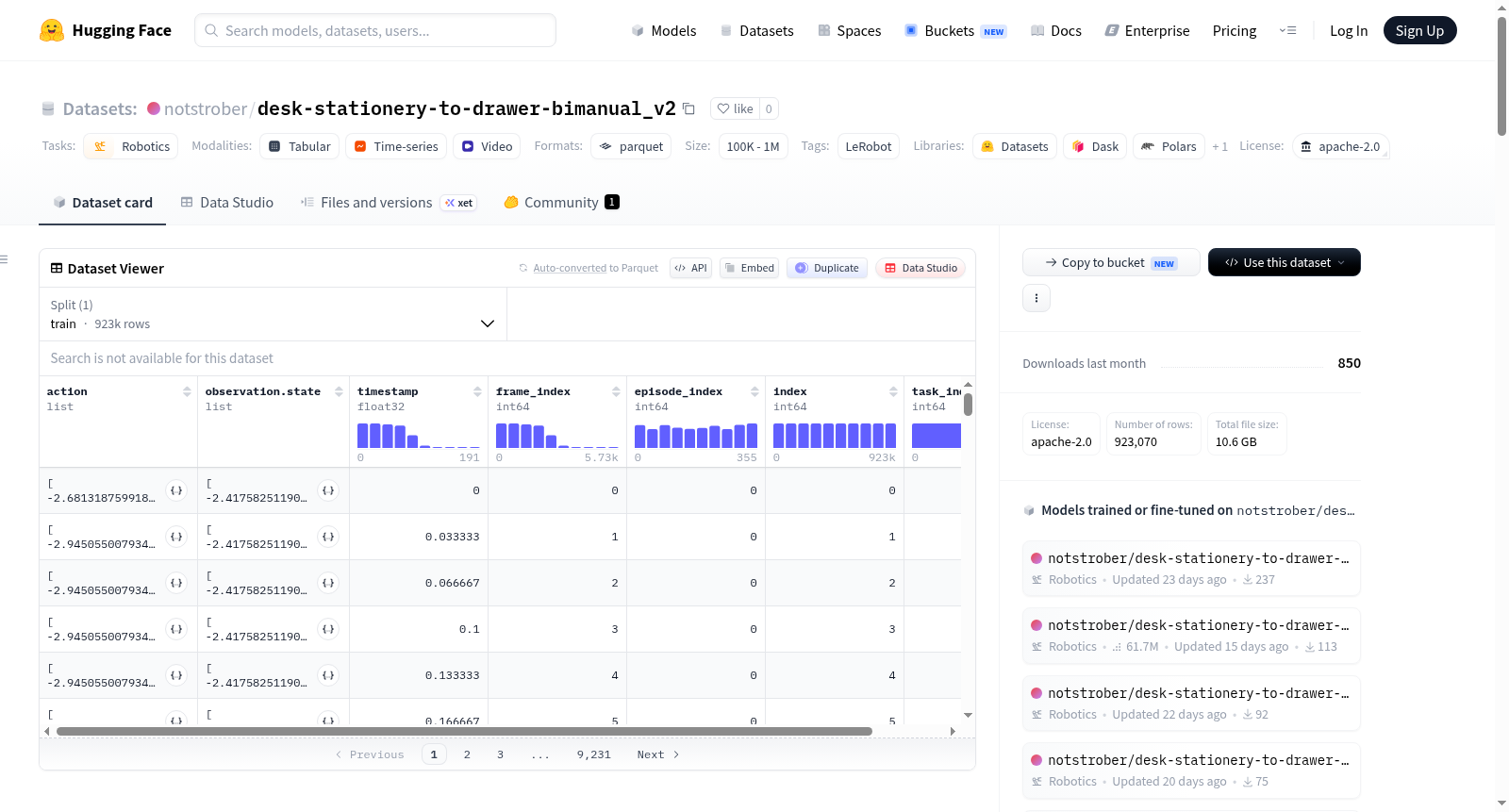This screenshot has width=1509, height=812.
Task: Select the Video modality tag
Action: pyautogui.click(x=487, y=146)
